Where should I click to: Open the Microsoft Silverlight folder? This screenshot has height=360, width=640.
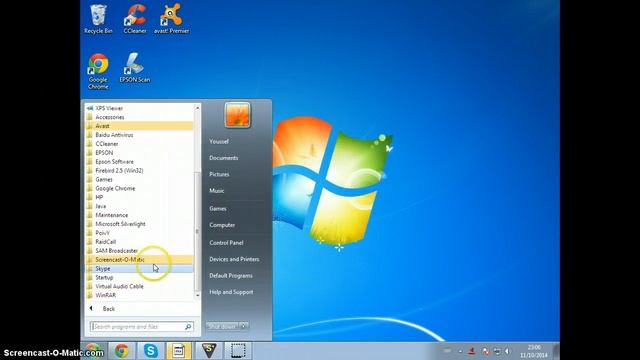(139, 224)
